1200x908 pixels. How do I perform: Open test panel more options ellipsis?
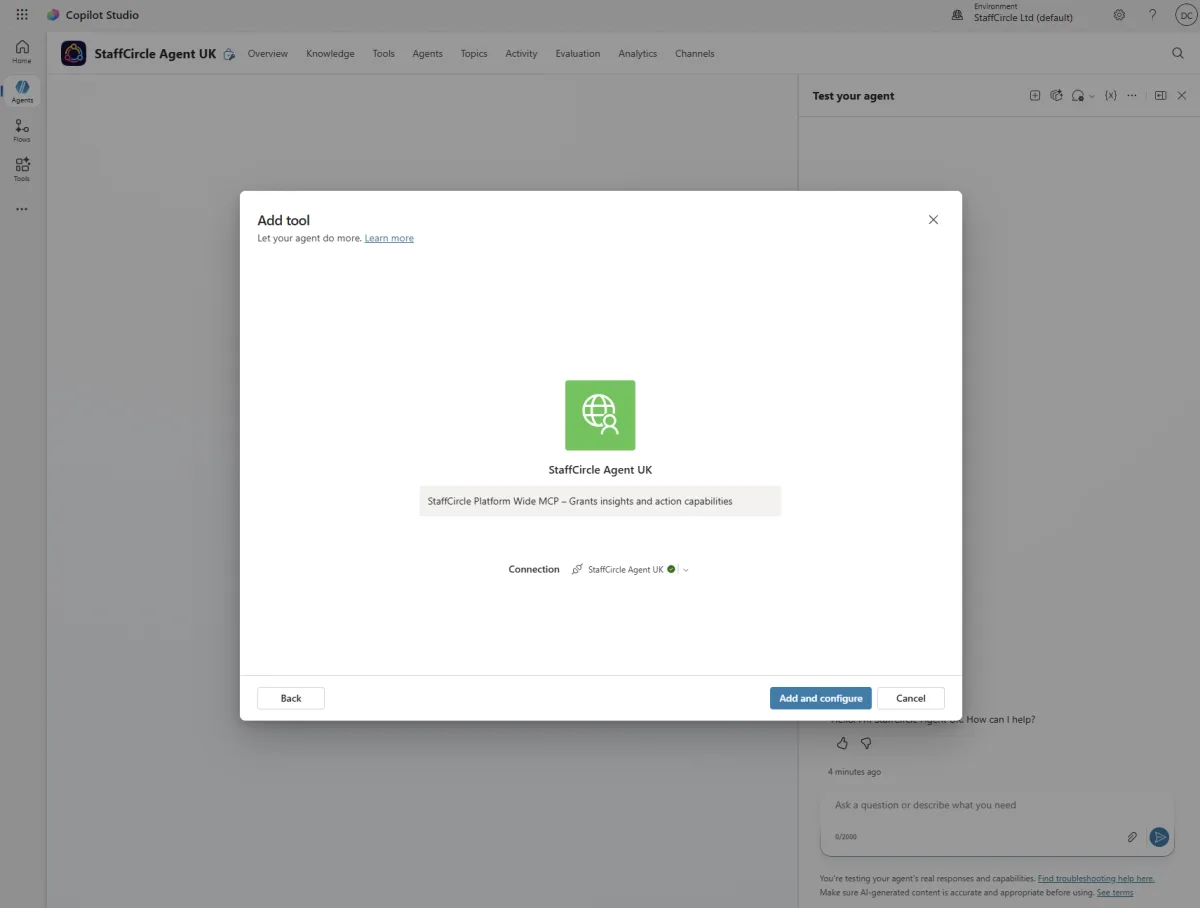click(1132, 96)
